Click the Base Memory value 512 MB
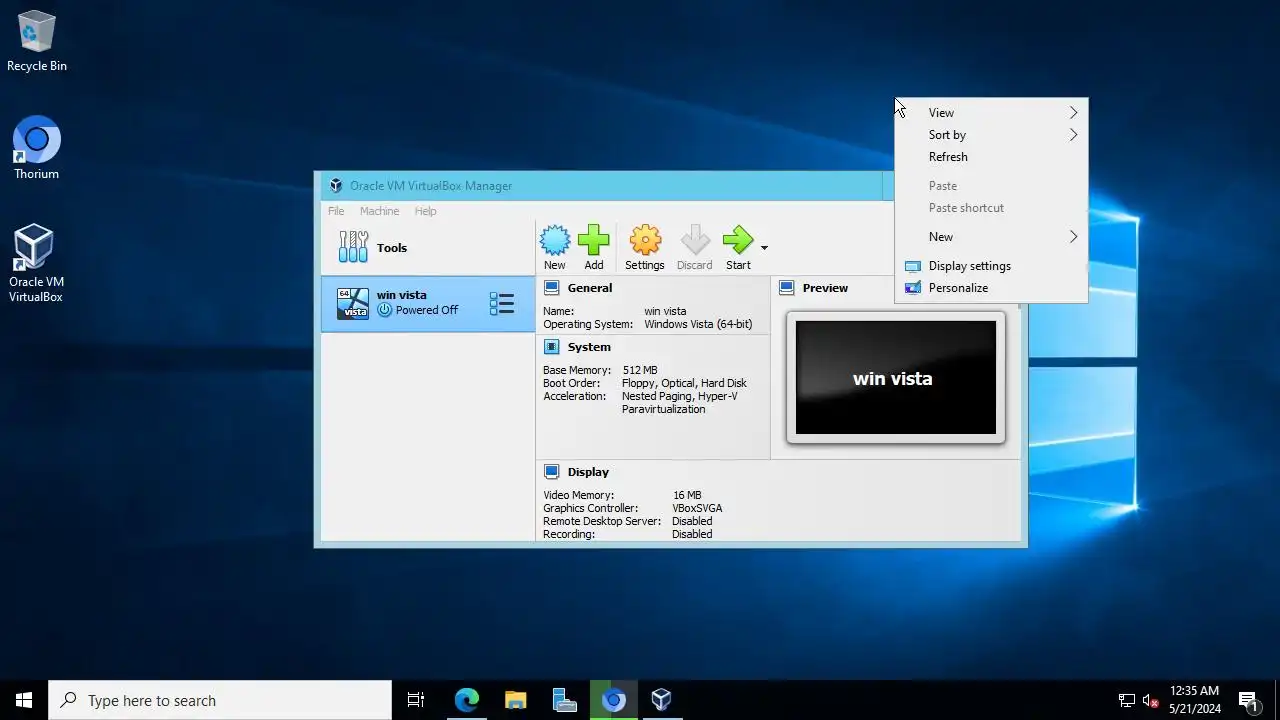Screen dimensions: 1280x720 click(640, 370)
